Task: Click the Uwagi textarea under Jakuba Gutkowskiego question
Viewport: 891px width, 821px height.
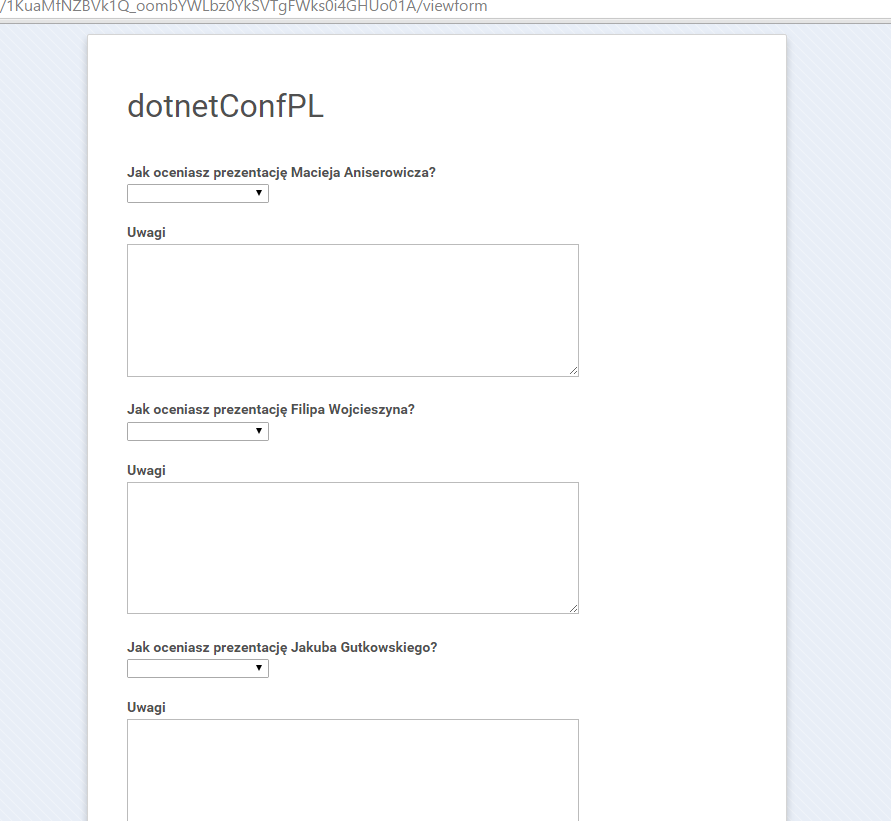Action: [353, 770]
